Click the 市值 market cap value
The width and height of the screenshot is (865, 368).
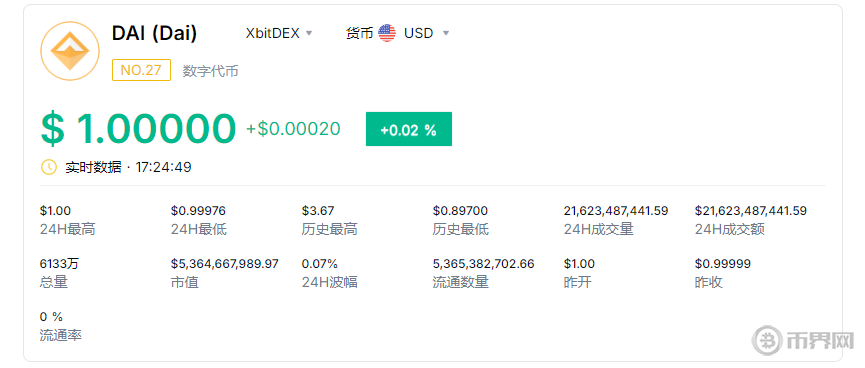click(225, 264)
